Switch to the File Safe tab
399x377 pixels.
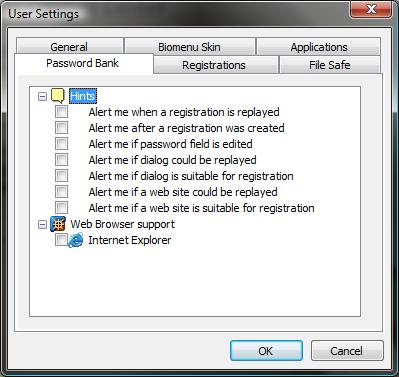coord(330,65)
